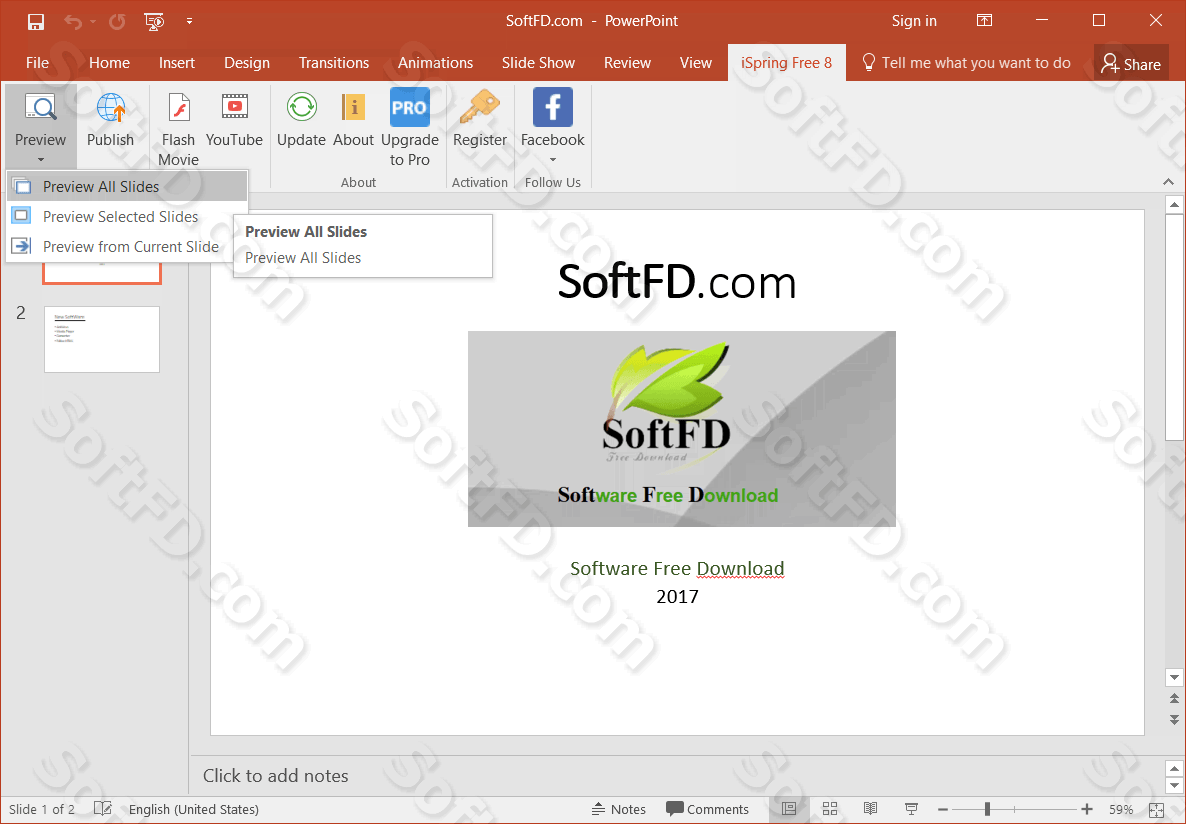Viewport: 1186px width, 824px height.
Task: Click Sign in in the title bar
Action: pos(914,20)
